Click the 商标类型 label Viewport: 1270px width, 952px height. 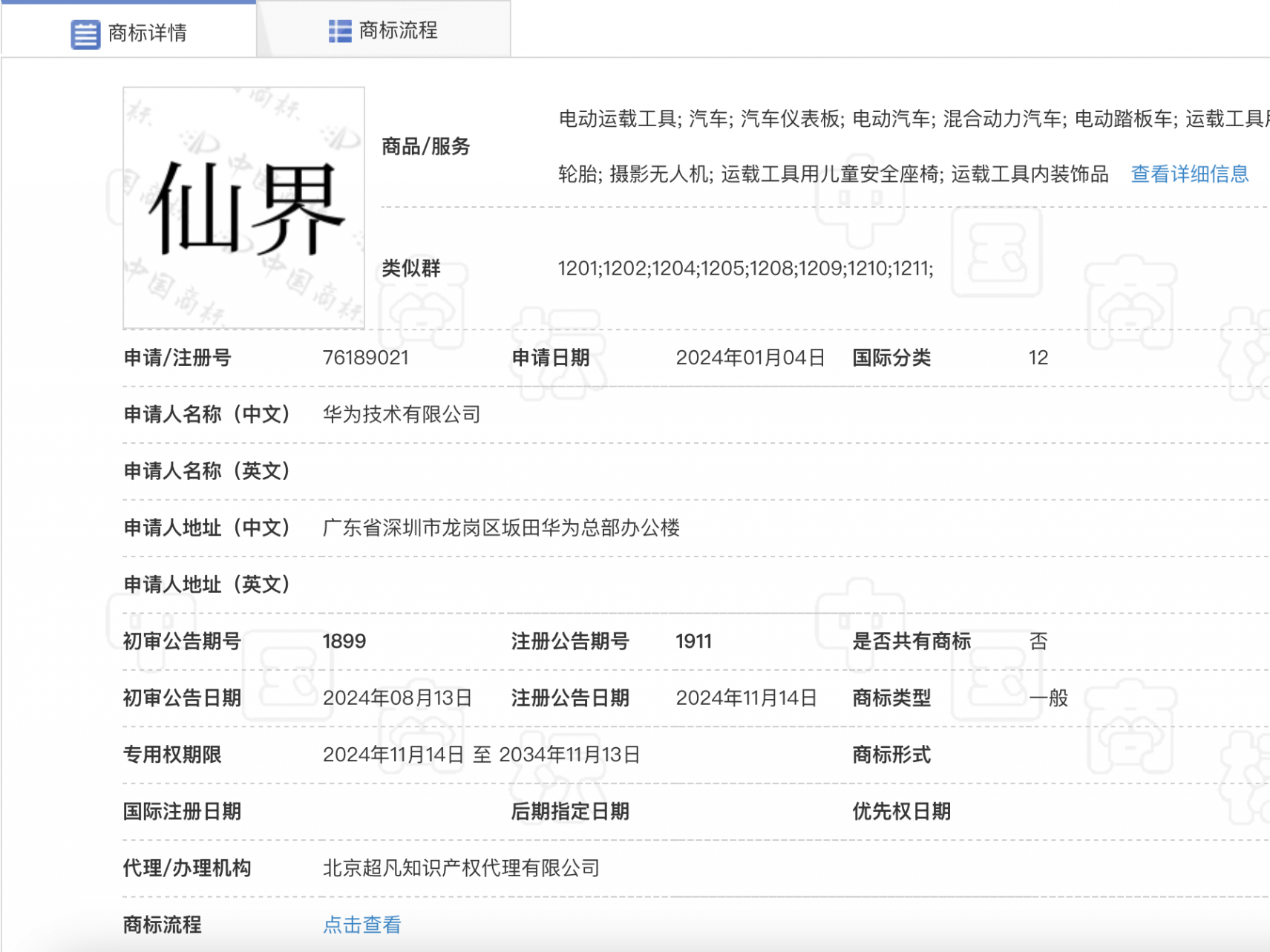(891, 697)
